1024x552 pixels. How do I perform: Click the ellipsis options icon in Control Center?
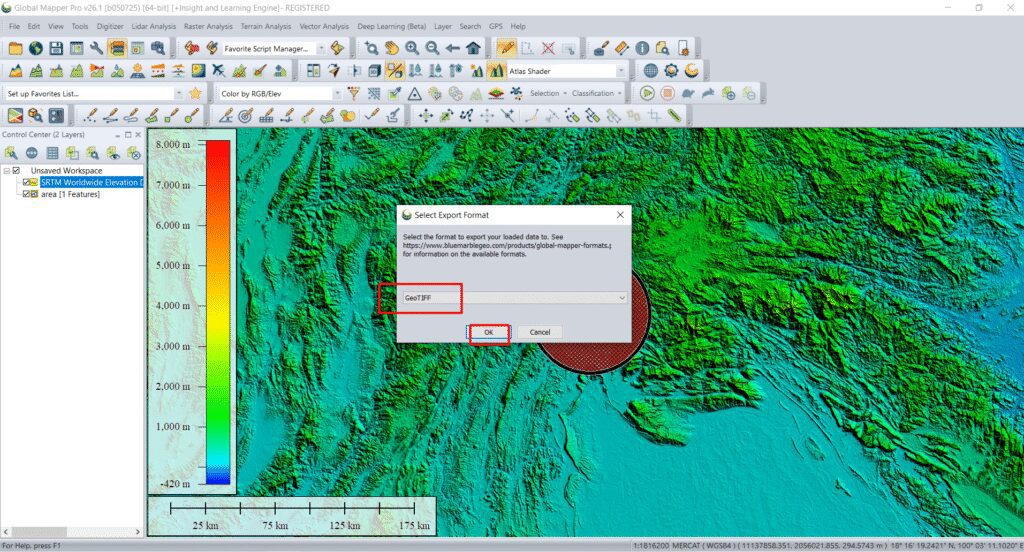click(x=31, y=153)
